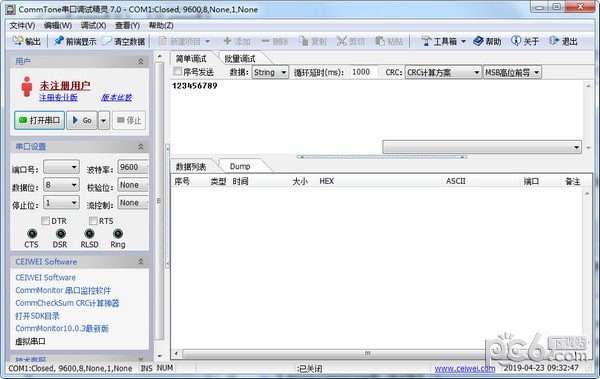Image resolution: width=600 pixels, height=379 pixels.
Task: Open the 版本比较 link
Action: pos(117,98)
